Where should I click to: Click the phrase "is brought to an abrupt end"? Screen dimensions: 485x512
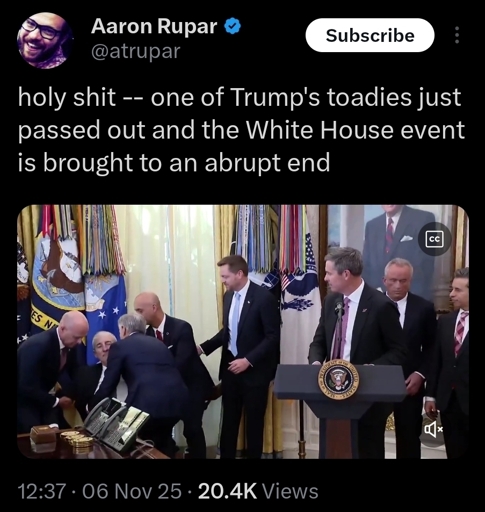[174, 163]
